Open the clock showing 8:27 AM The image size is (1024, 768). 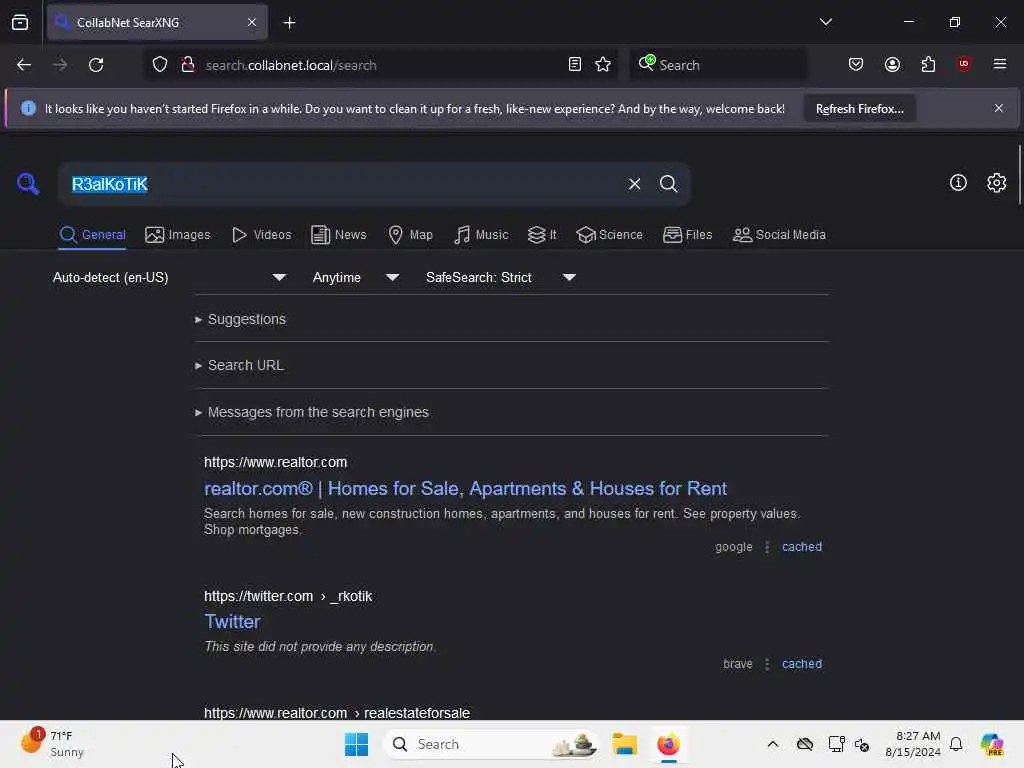pyautogui.click(x=912, y=744)
